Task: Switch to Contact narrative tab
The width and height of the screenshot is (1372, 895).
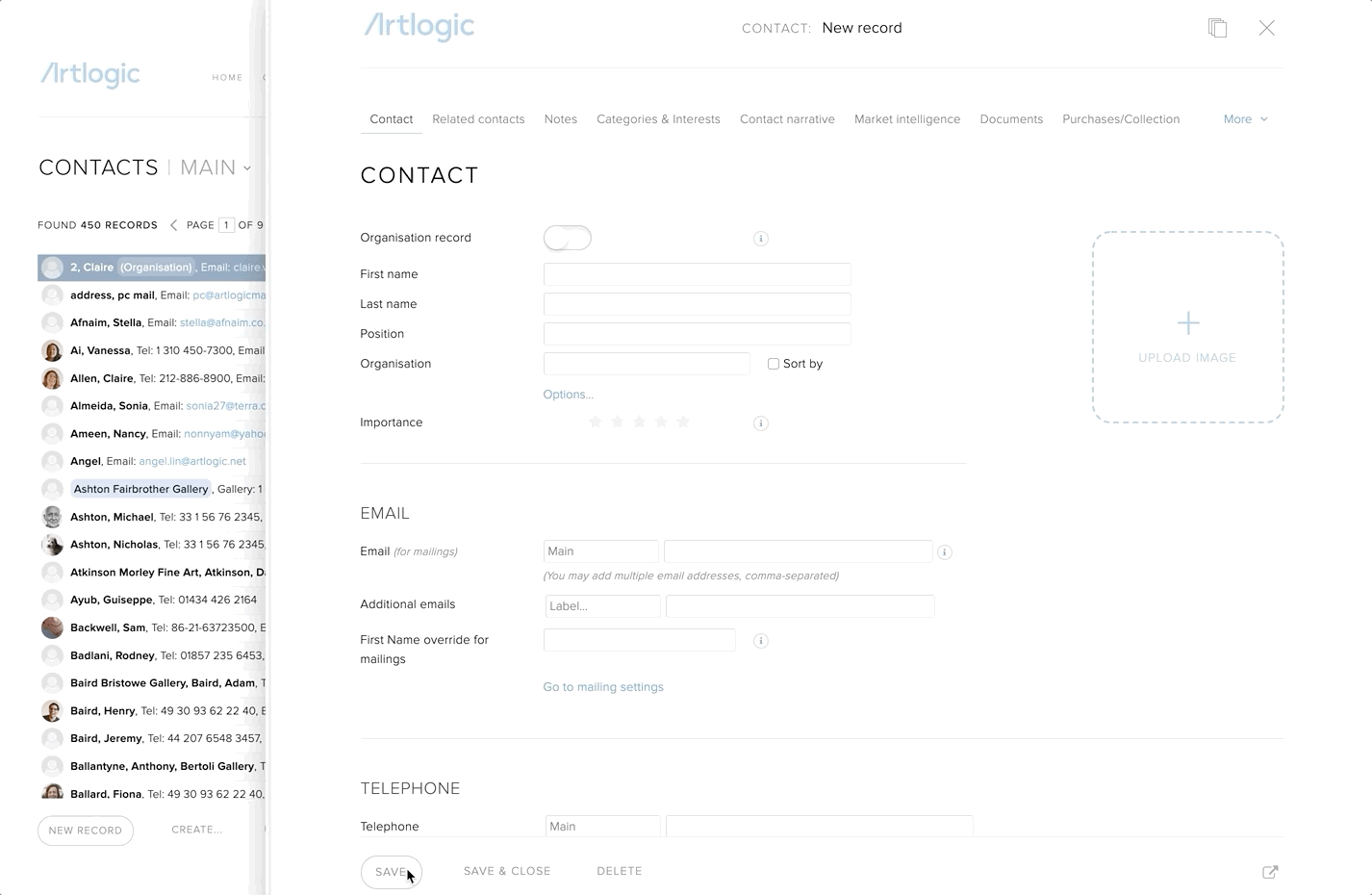Action: click(x=787, y=119)
